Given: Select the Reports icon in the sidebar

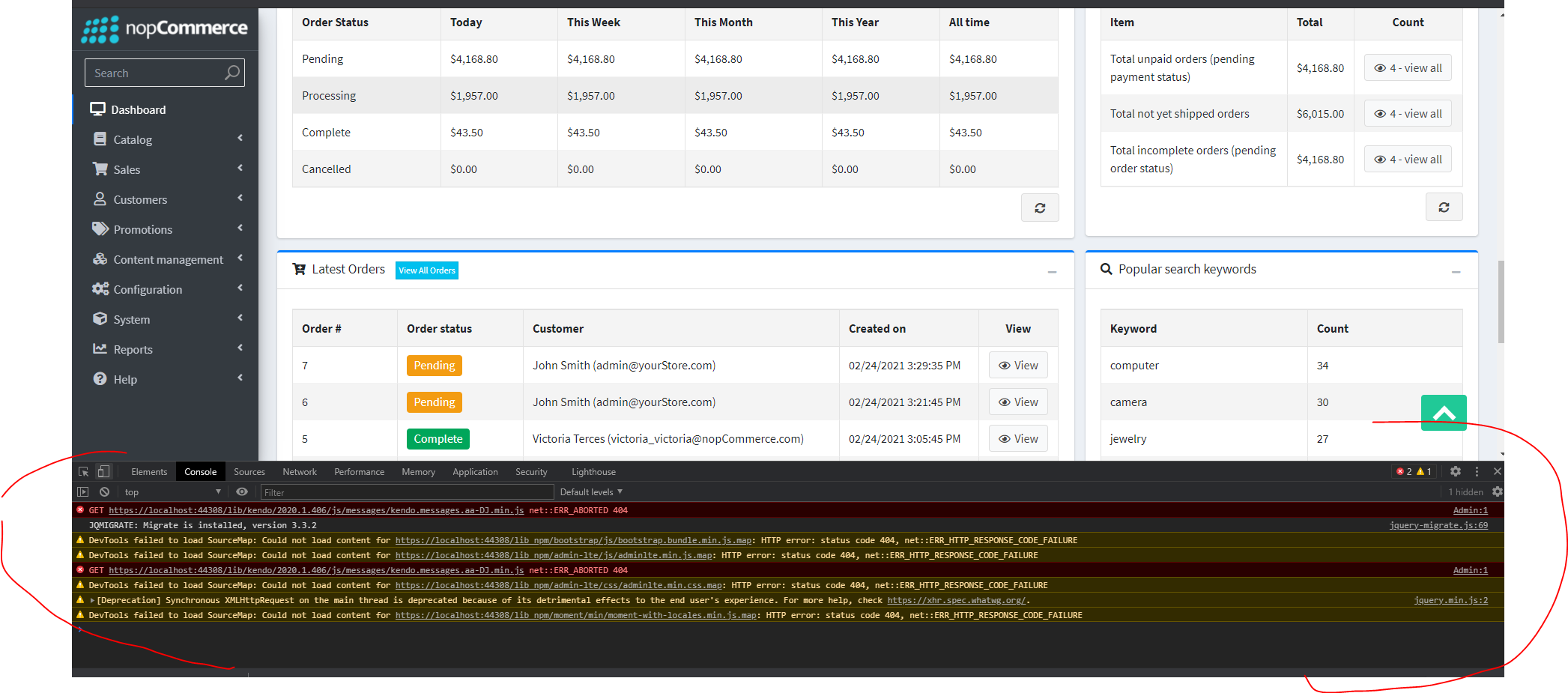Looking at the screenshot, I should (x=100, y=348).
